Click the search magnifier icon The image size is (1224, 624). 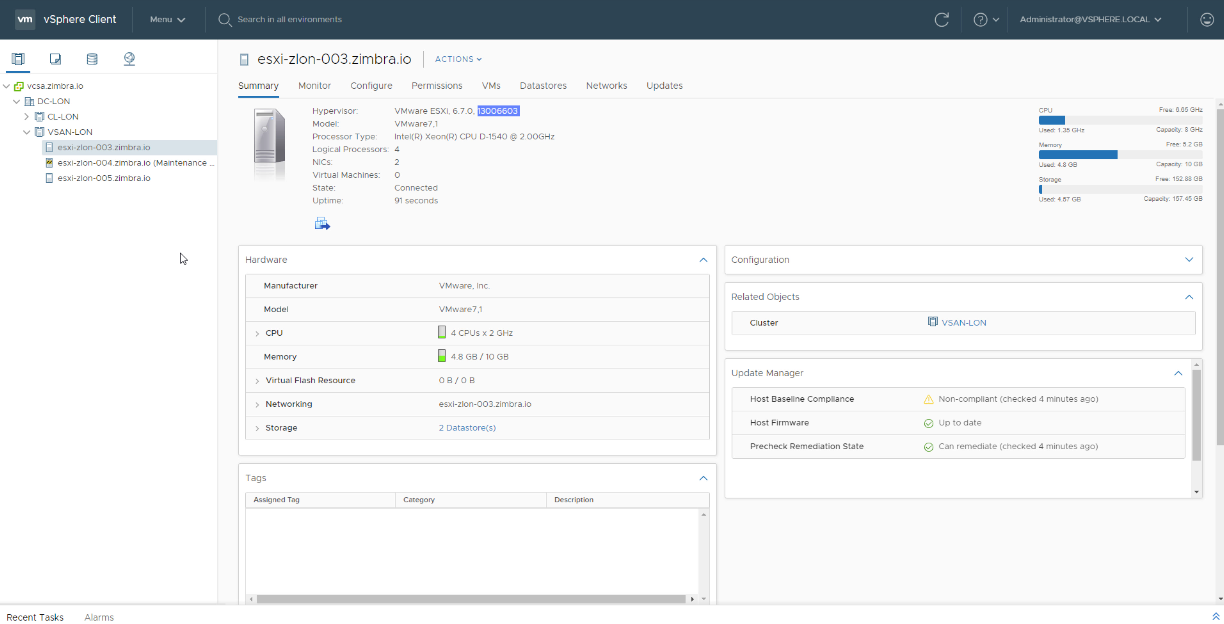coord(225,19)
